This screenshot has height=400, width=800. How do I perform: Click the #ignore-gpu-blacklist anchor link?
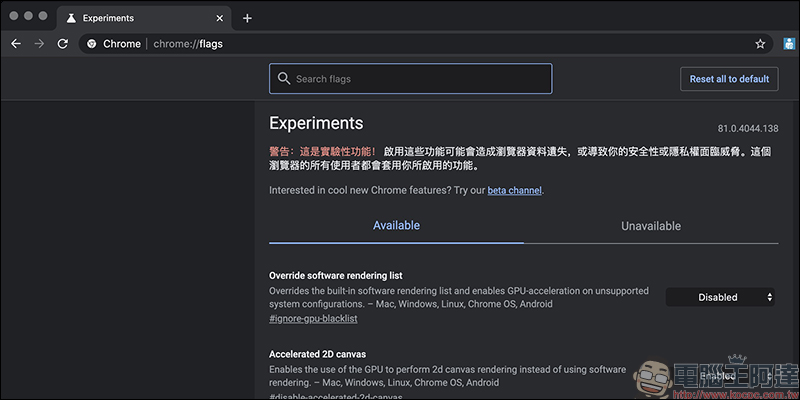click(313, 318)
